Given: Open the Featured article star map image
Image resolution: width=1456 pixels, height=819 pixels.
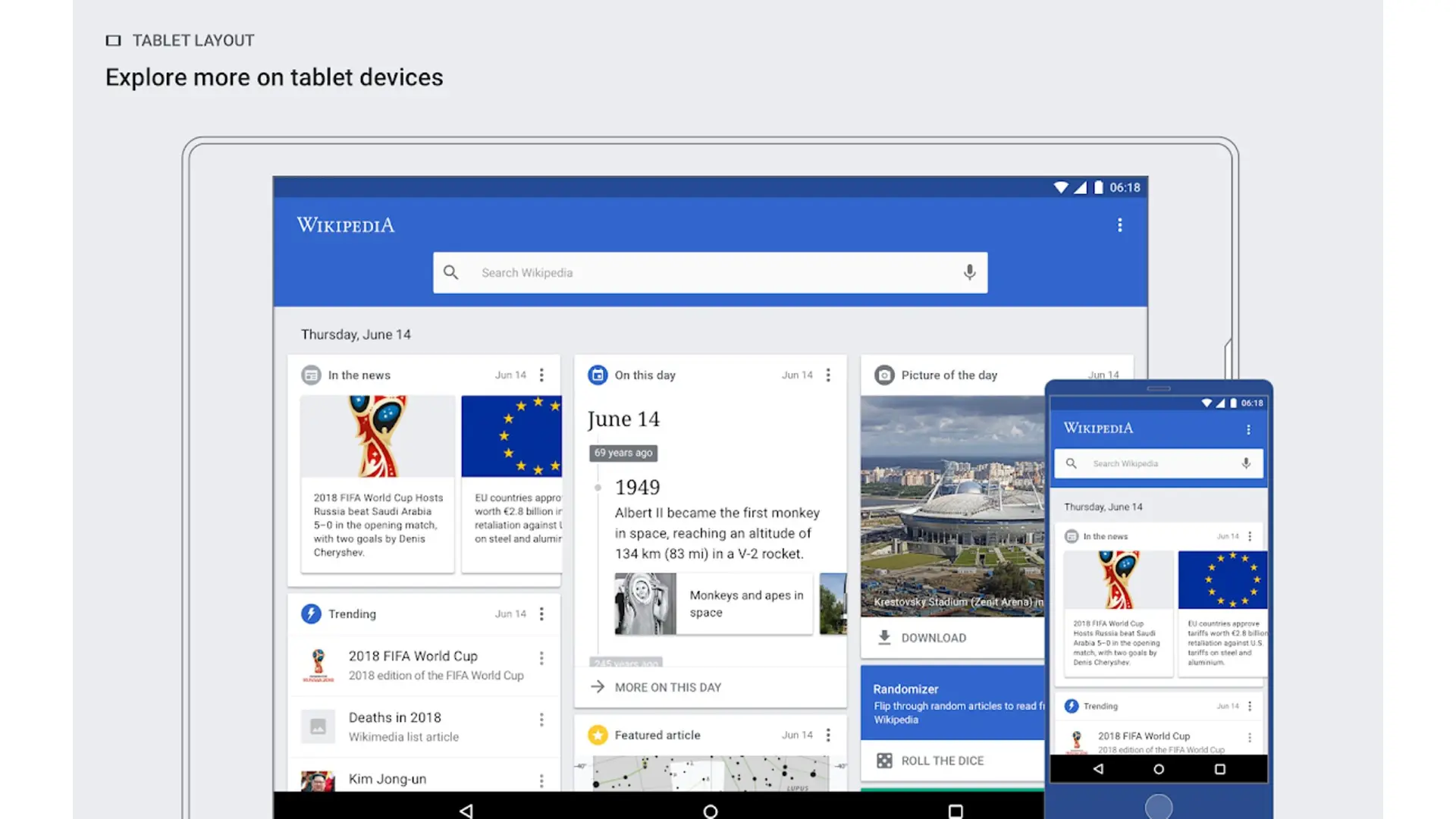Looking at the screenshot, I should point(710,773).
